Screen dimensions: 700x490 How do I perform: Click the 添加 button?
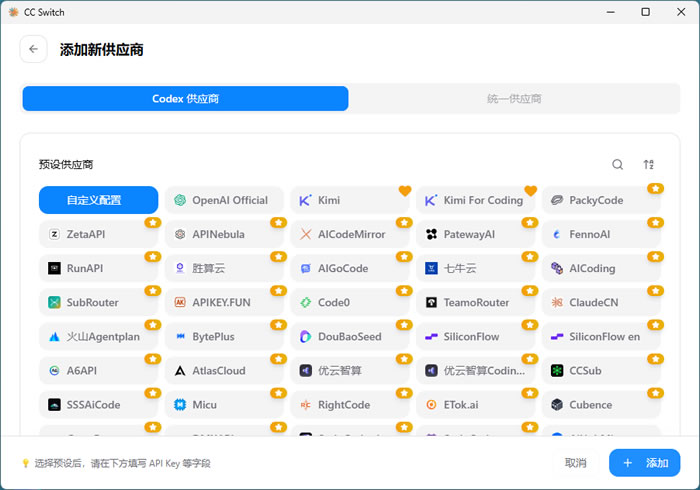[645, 463]
